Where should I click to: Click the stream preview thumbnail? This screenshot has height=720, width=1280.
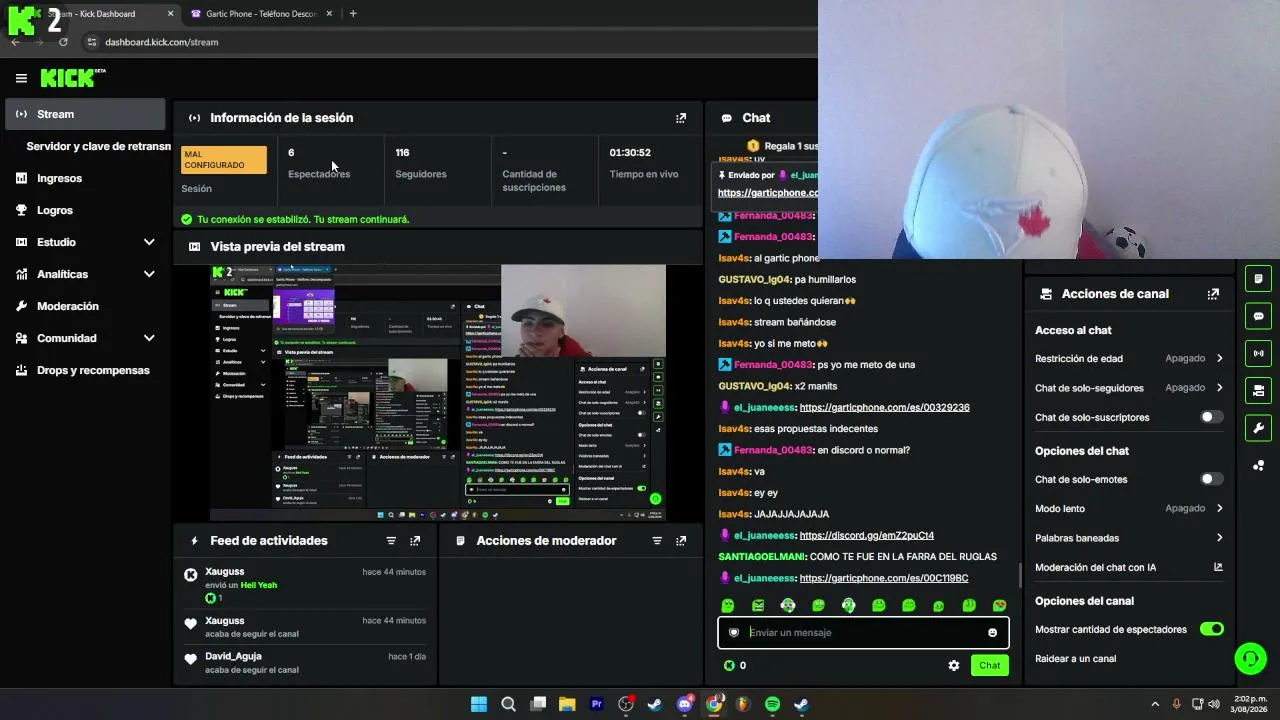438,393
